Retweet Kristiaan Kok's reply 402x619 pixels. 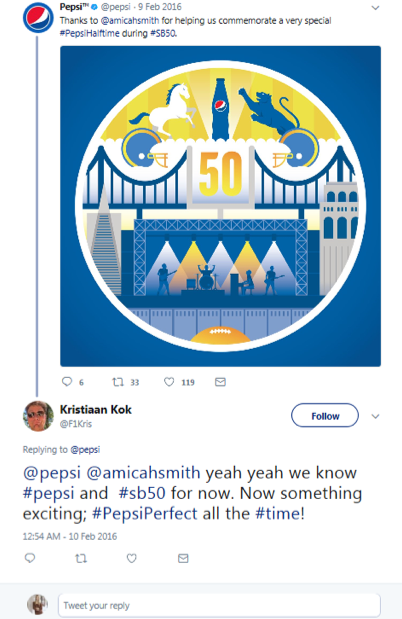[81, 558]
